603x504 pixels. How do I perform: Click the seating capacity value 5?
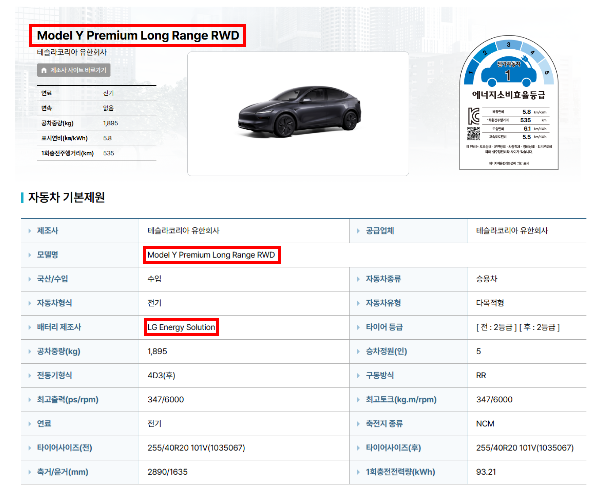pyautogui.click(x=479, y=351)
